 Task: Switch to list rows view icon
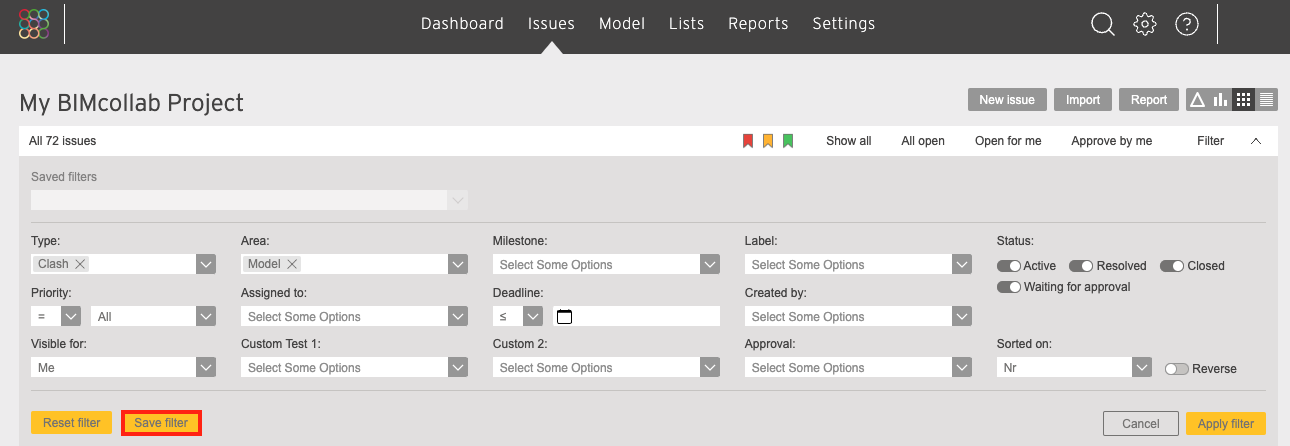pos(1267,100)
